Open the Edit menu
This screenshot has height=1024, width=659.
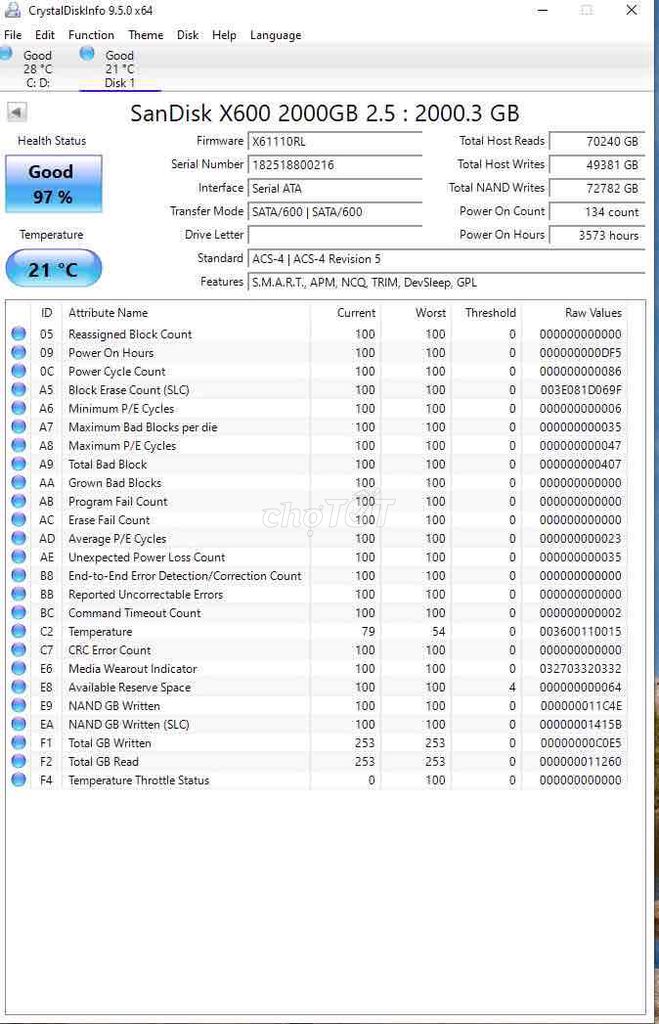(44, 35)
